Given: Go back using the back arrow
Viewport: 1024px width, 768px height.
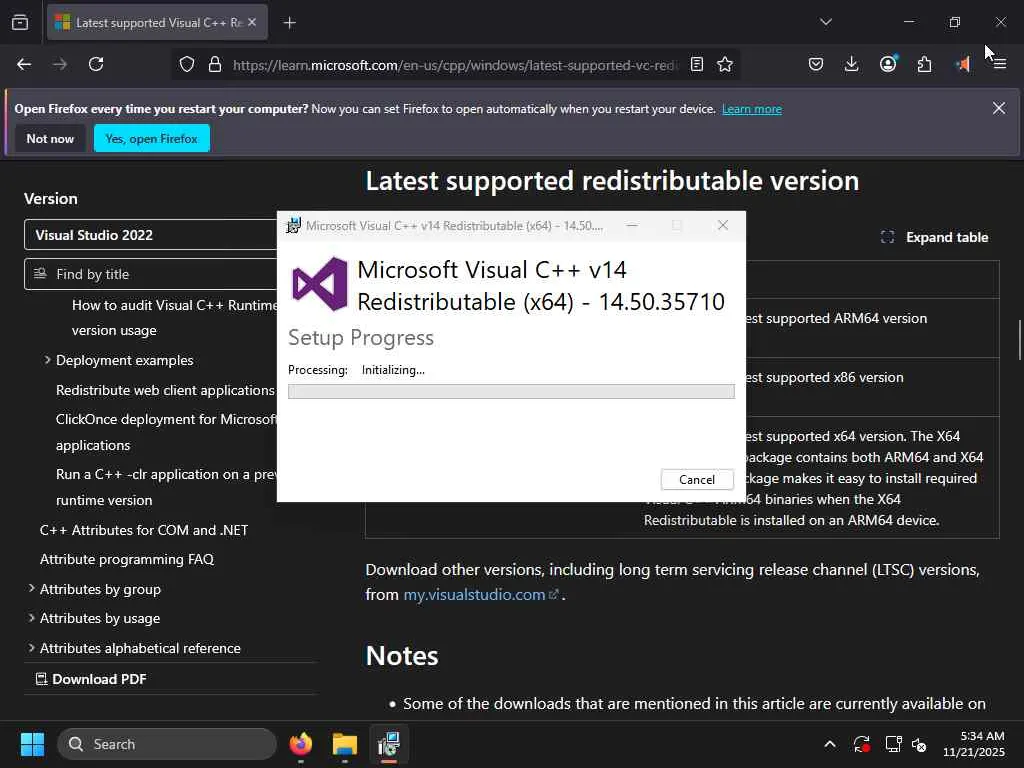Looking at the screenshot, I should click(24, 64).
